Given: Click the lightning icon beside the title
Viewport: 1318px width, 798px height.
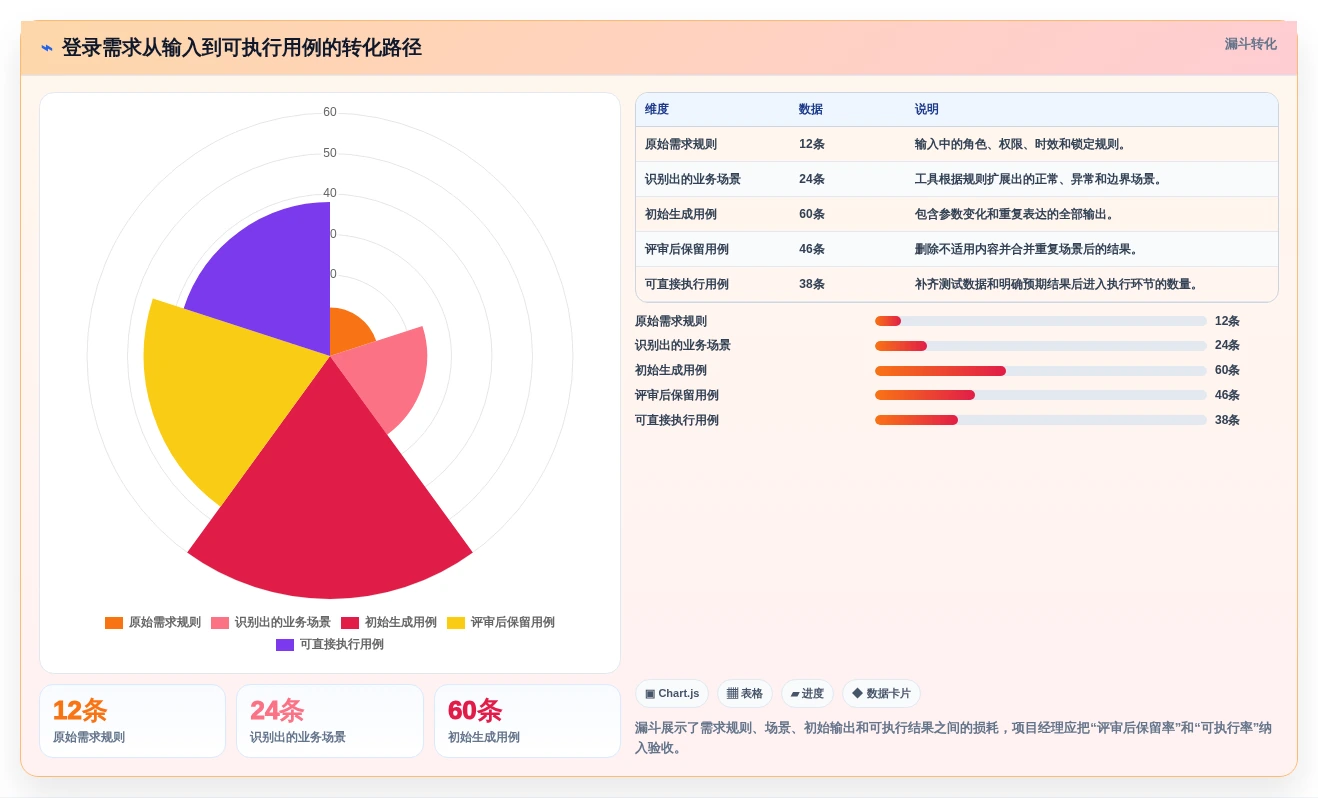Looking at the screenshot, I should [47, 48].
